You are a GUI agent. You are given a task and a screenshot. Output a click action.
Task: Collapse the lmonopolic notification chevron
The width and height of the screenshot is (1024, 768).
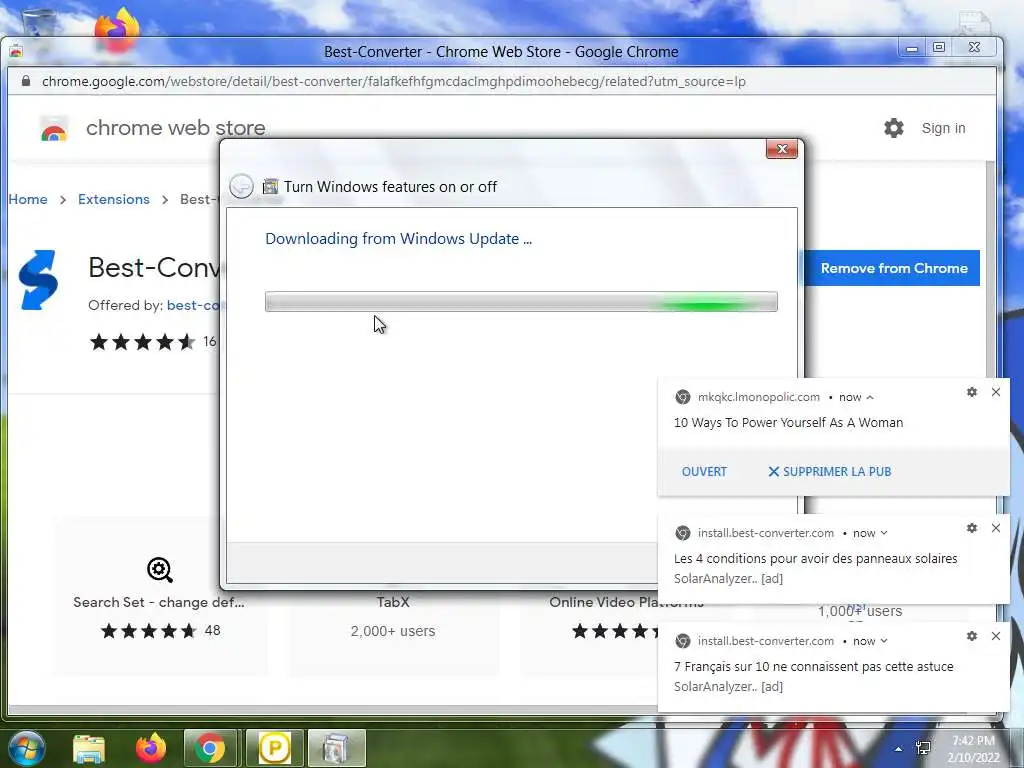[x=870, y=397]
